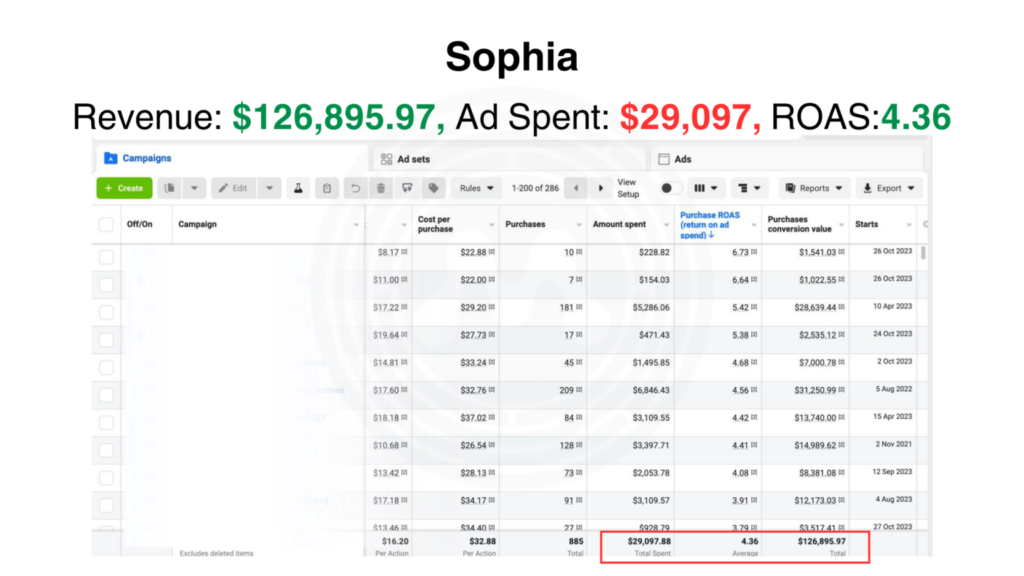Switch to the Ads tab
This screenshot has width=1024, height=576.
click(x=682, y=159)
